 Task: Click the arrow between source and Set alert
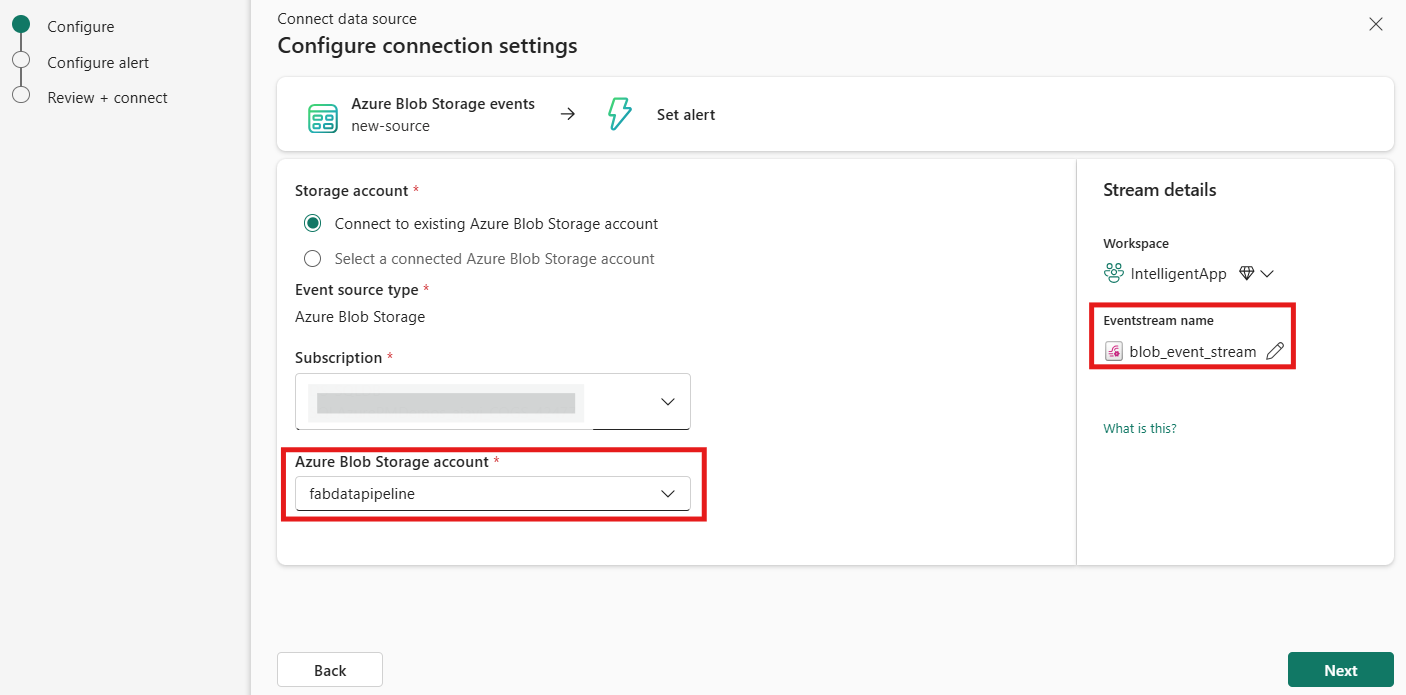[x=568, y=114]
